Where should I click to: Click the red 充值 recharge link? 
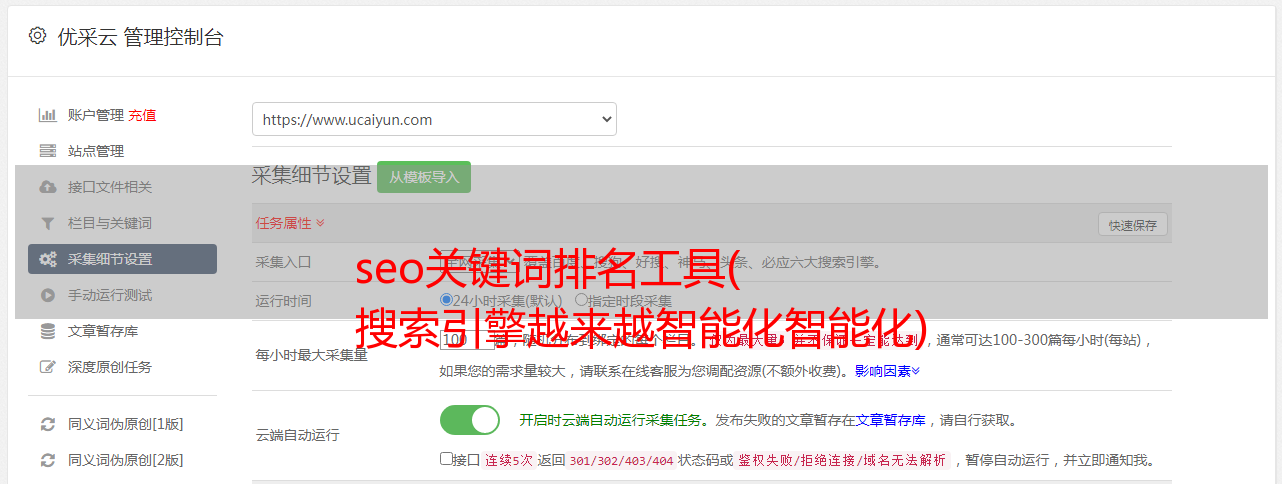tap(142, 115)
